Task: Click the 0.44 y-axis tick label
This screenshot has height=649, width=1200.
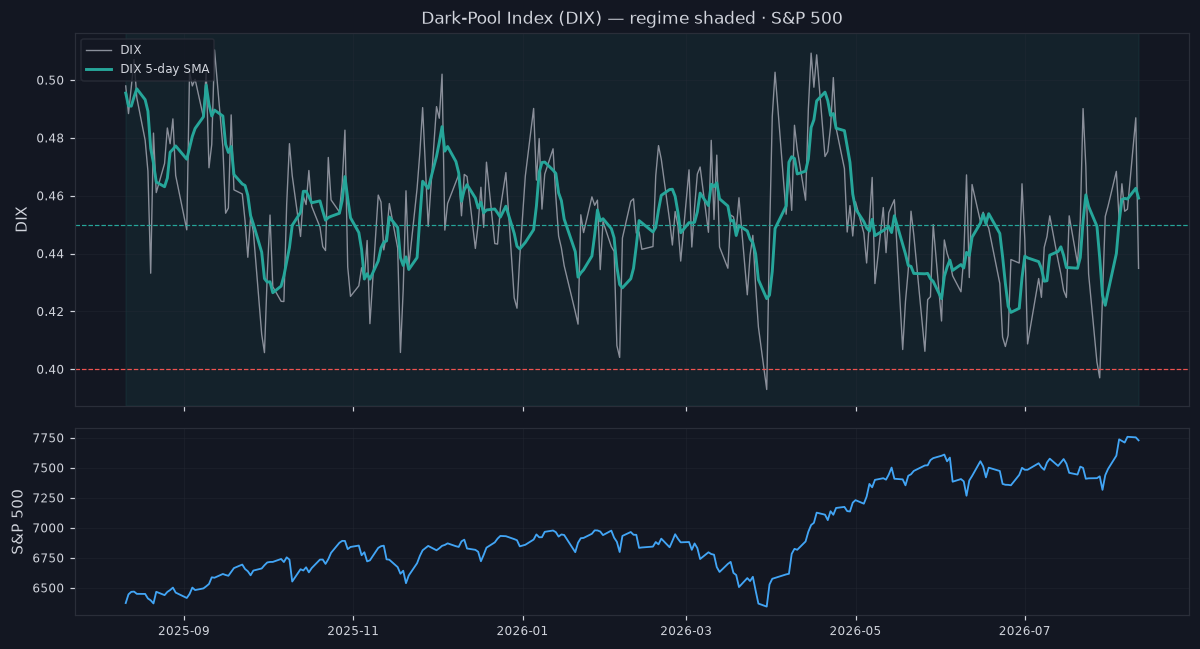Action: point(52,254)
